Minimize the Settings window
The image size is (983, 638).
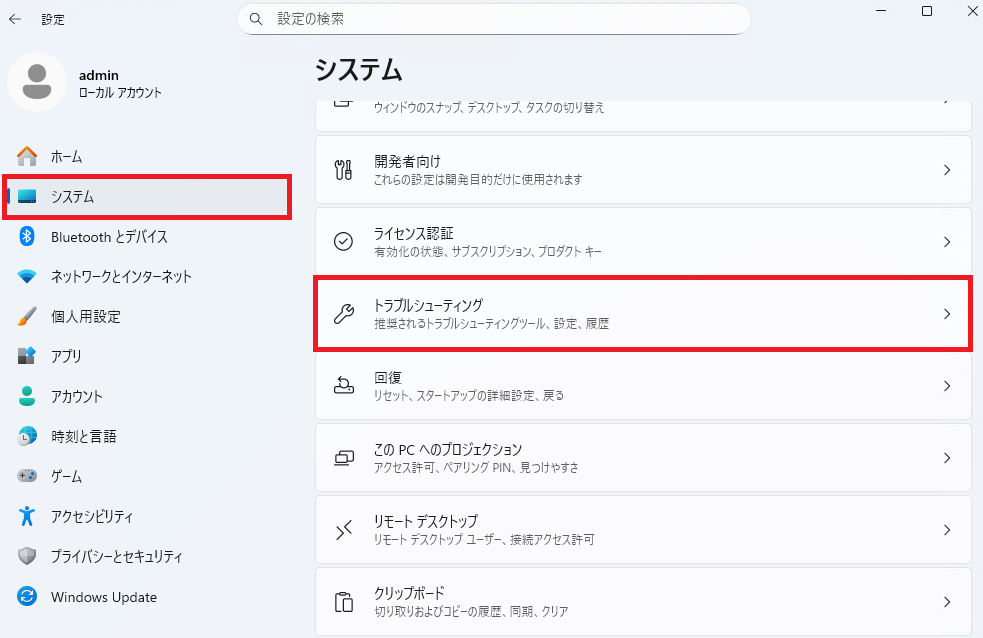(x=881, y=11)
